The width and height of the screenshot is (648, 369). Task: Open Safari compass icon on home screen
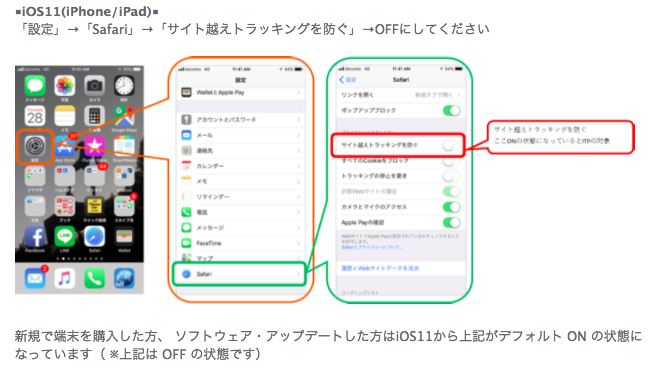(95, 237)
